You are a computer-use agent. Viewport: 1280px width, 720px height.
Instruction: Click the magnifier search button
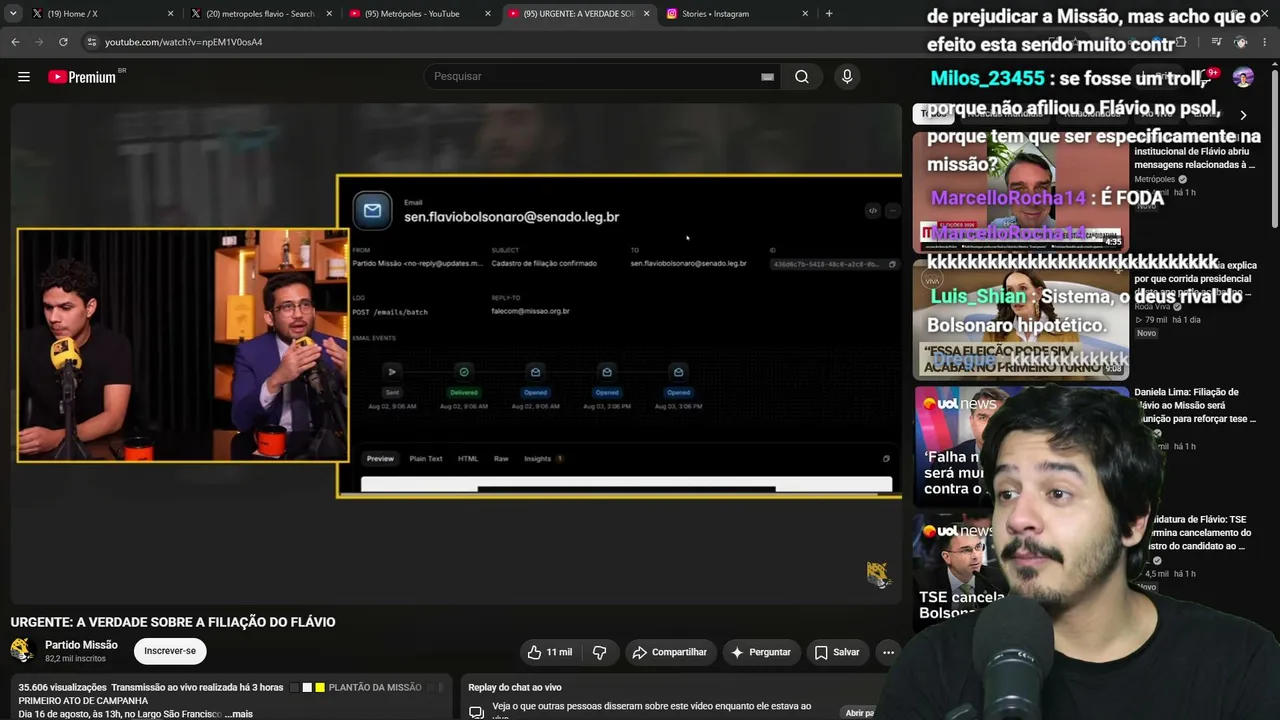point(802,77)
